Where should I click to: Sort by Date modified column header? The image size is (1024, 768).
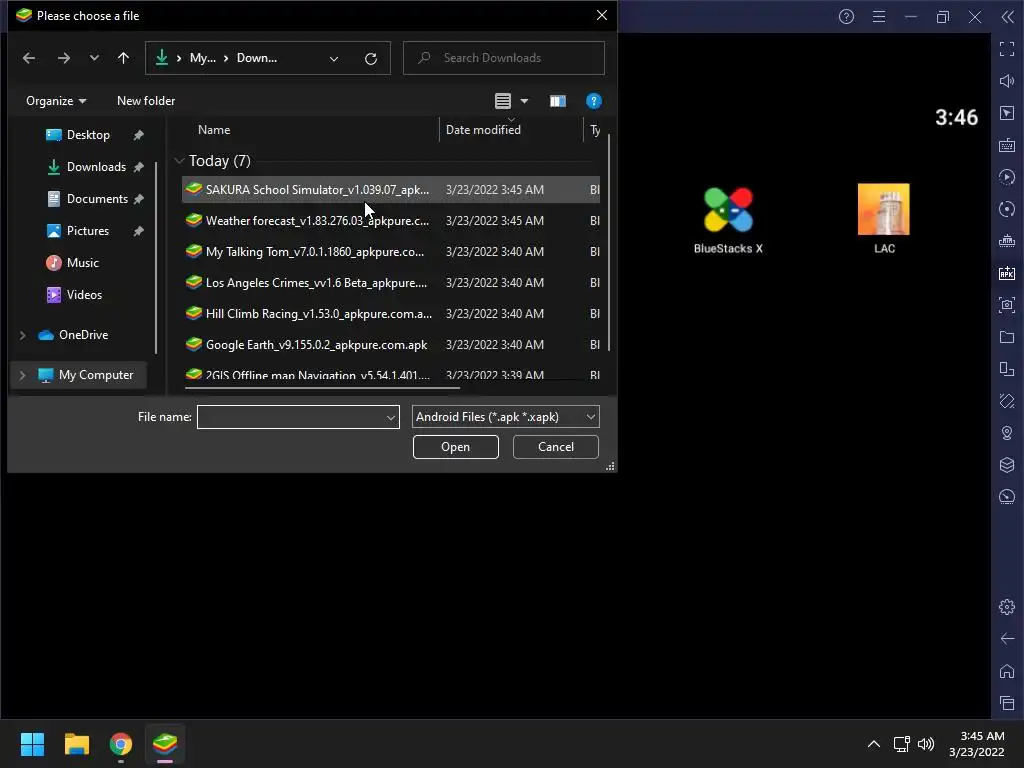click(483, 129)
